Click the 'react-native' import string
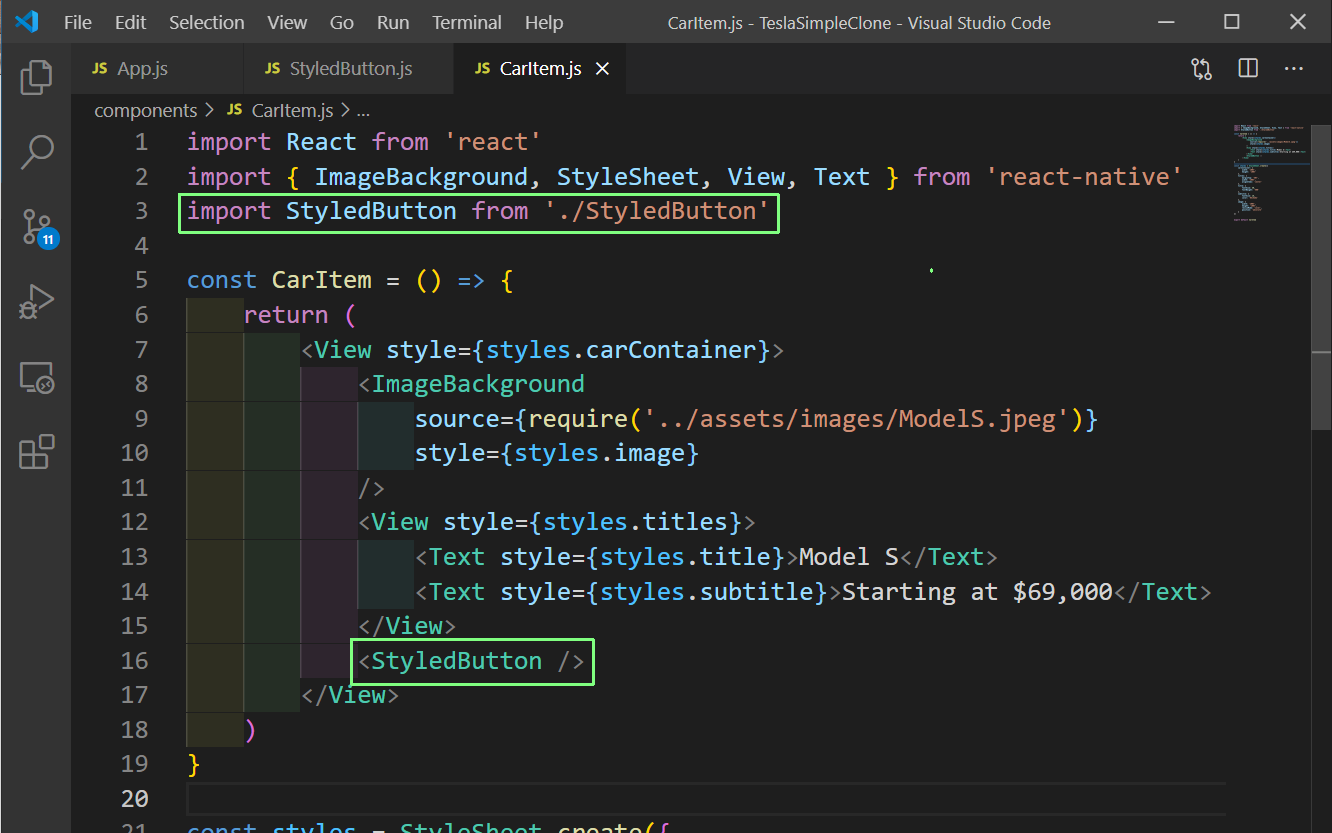The width and height of the screenshot is (1332, 833). pyautogui.click(x=1084, y=177)
